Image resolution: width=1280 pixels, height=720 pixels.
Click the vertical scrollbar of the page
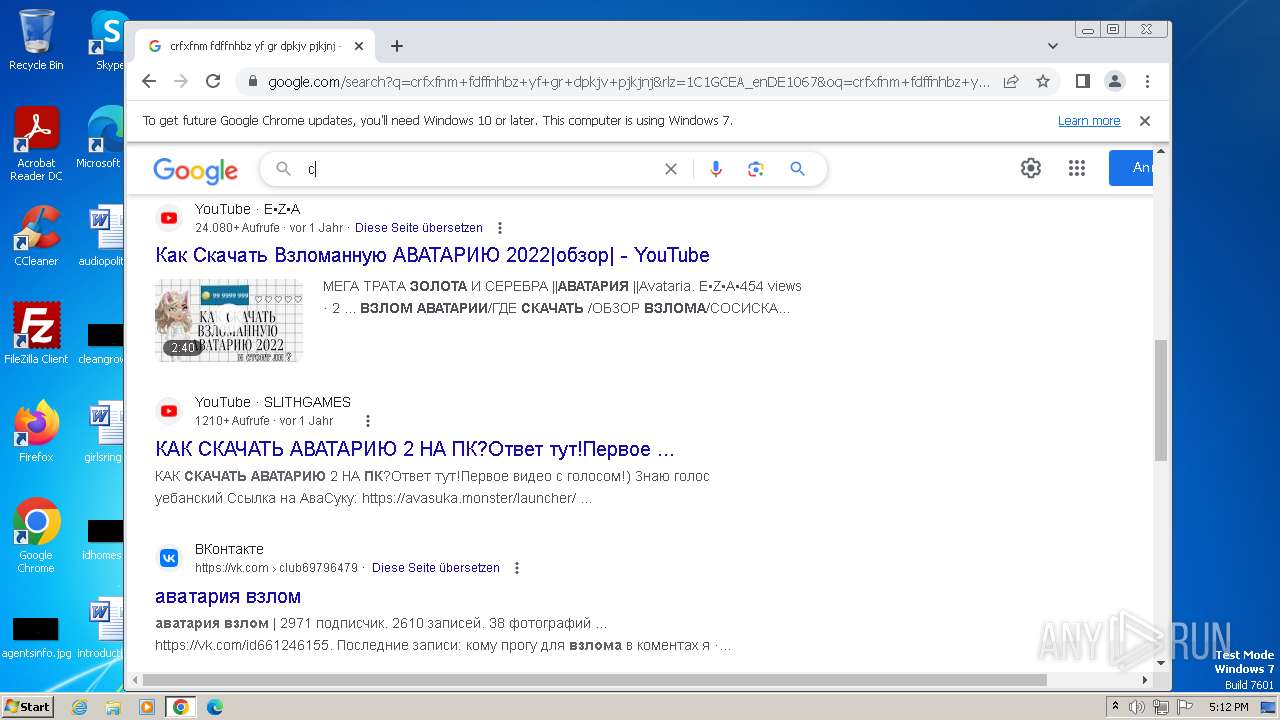1160,400
